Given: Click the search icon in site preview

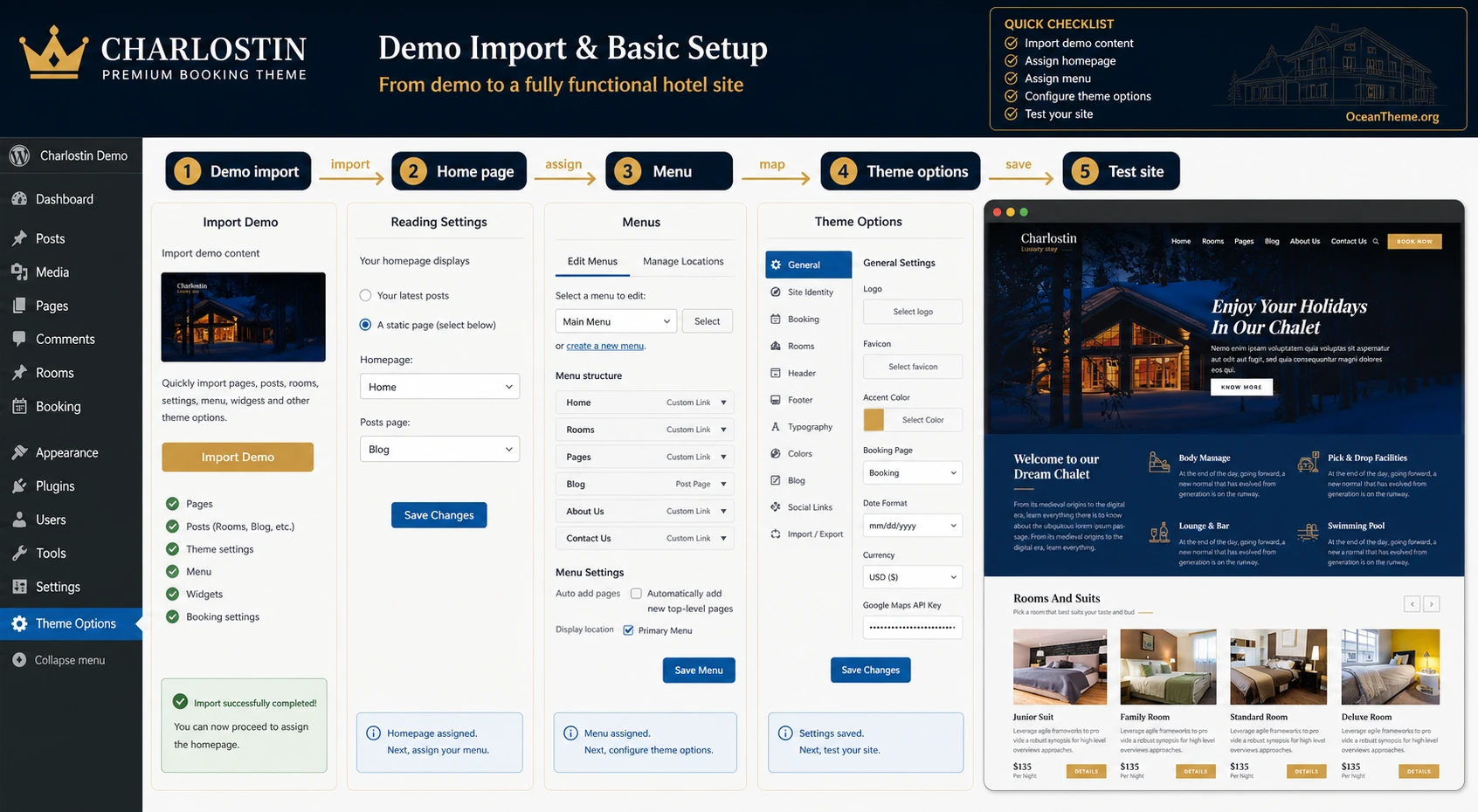Looking at the screenshot, I should (x=1376, y=242).
